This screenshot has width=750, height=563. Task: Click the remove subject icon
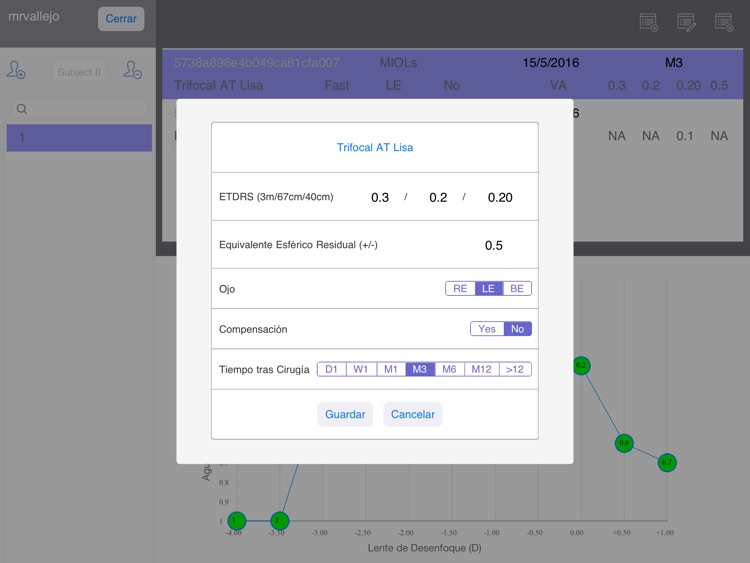point(132,70)
